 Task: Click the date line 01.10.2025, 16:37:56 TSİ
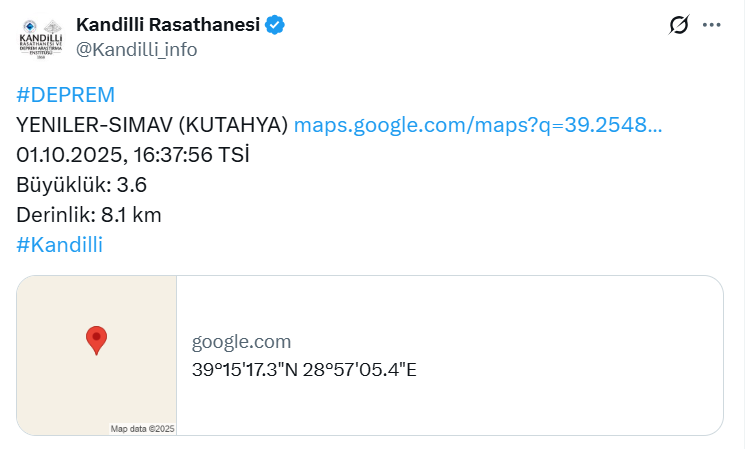pos(133,155)
